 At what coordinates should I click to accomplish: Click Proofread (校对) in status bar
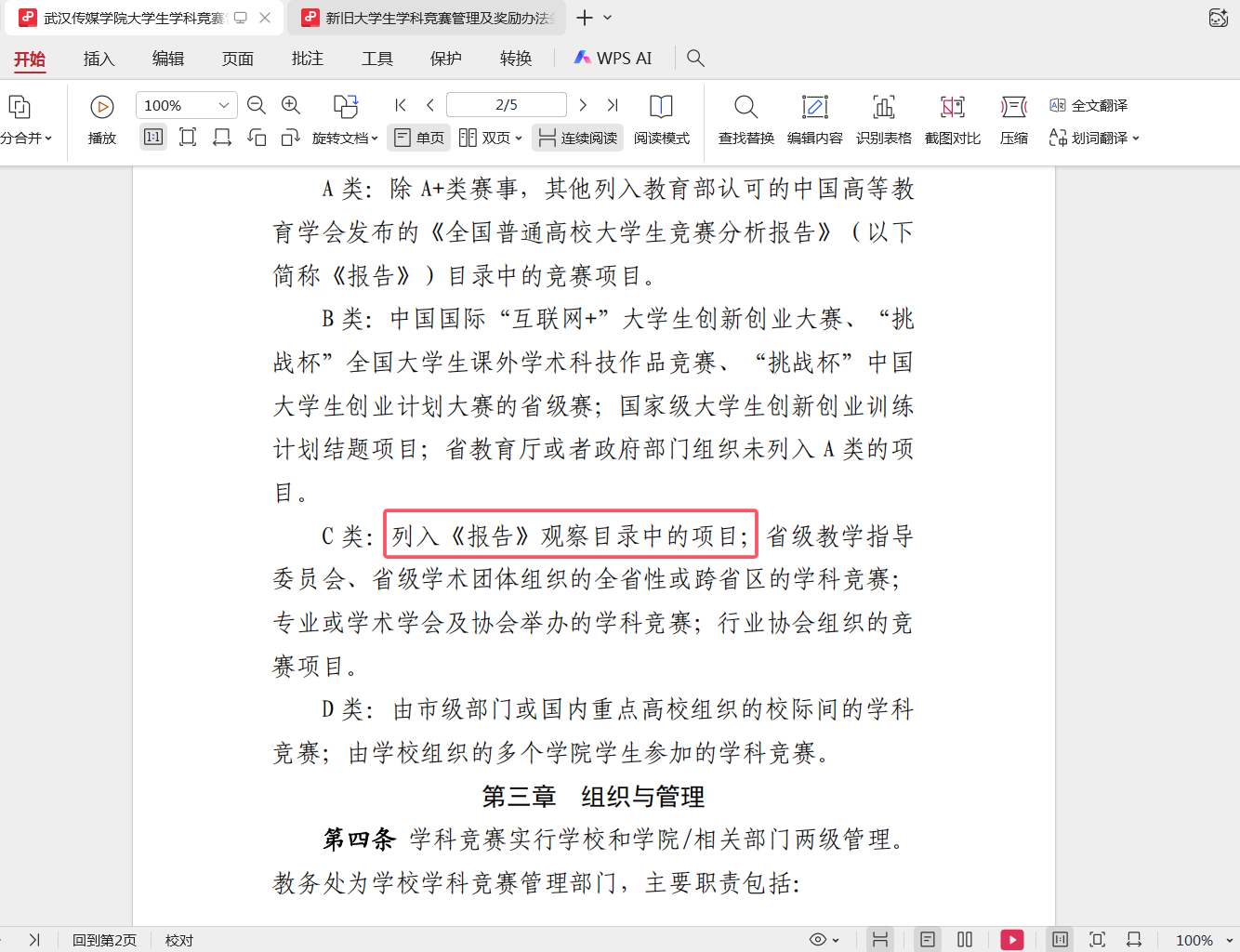[179, 940]
